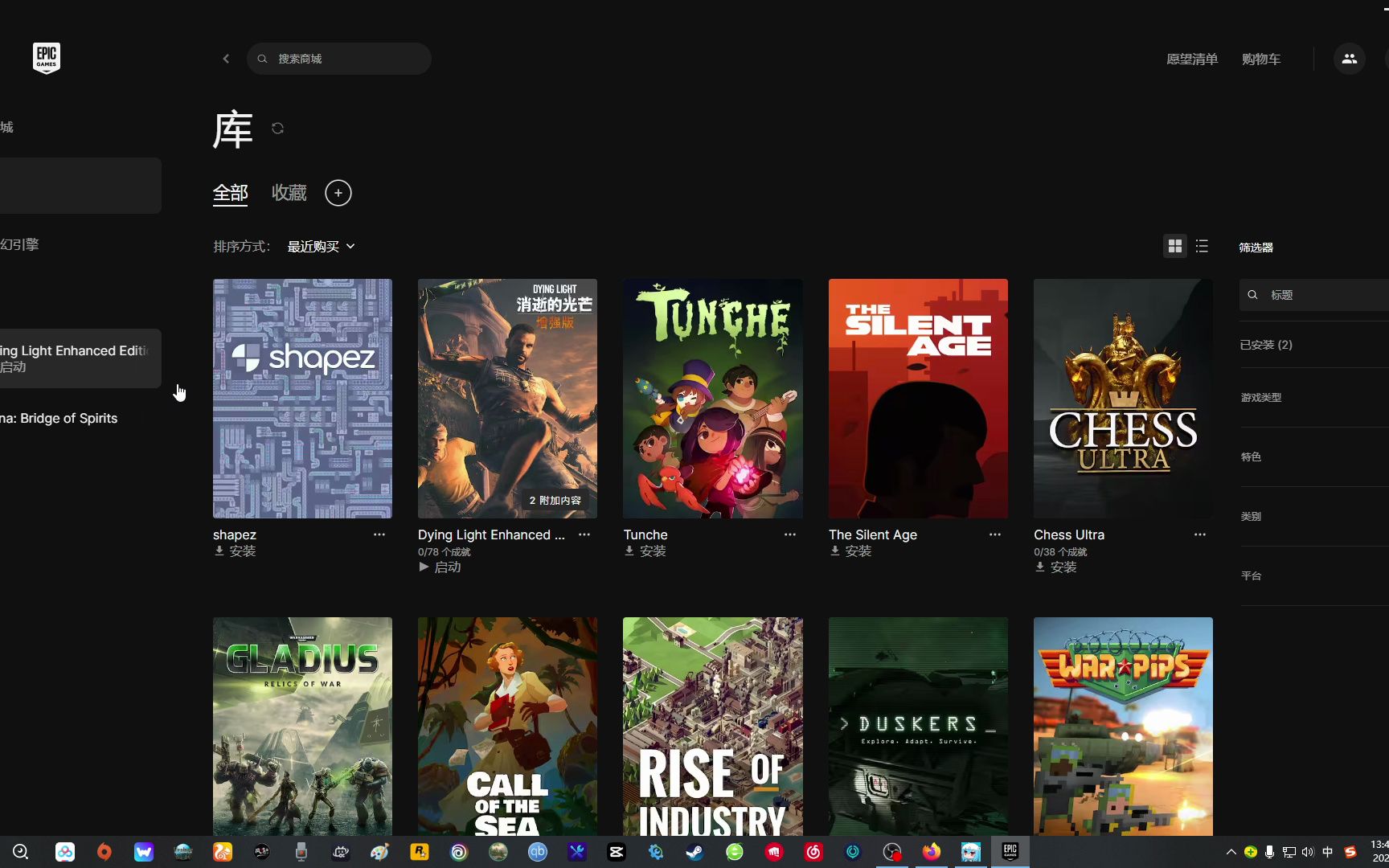The width and height of the screenshot is (1389, 868).
Task: Open the Duskers game cover
Action: pos(918,727)
